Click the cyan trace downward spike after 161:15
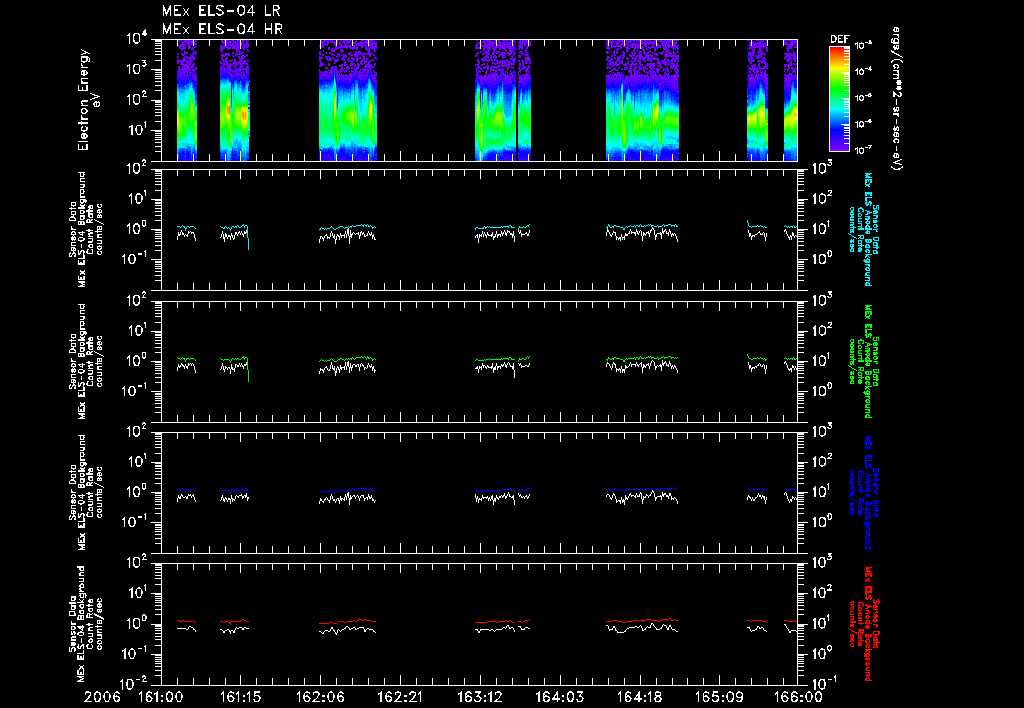 [248, 238]
